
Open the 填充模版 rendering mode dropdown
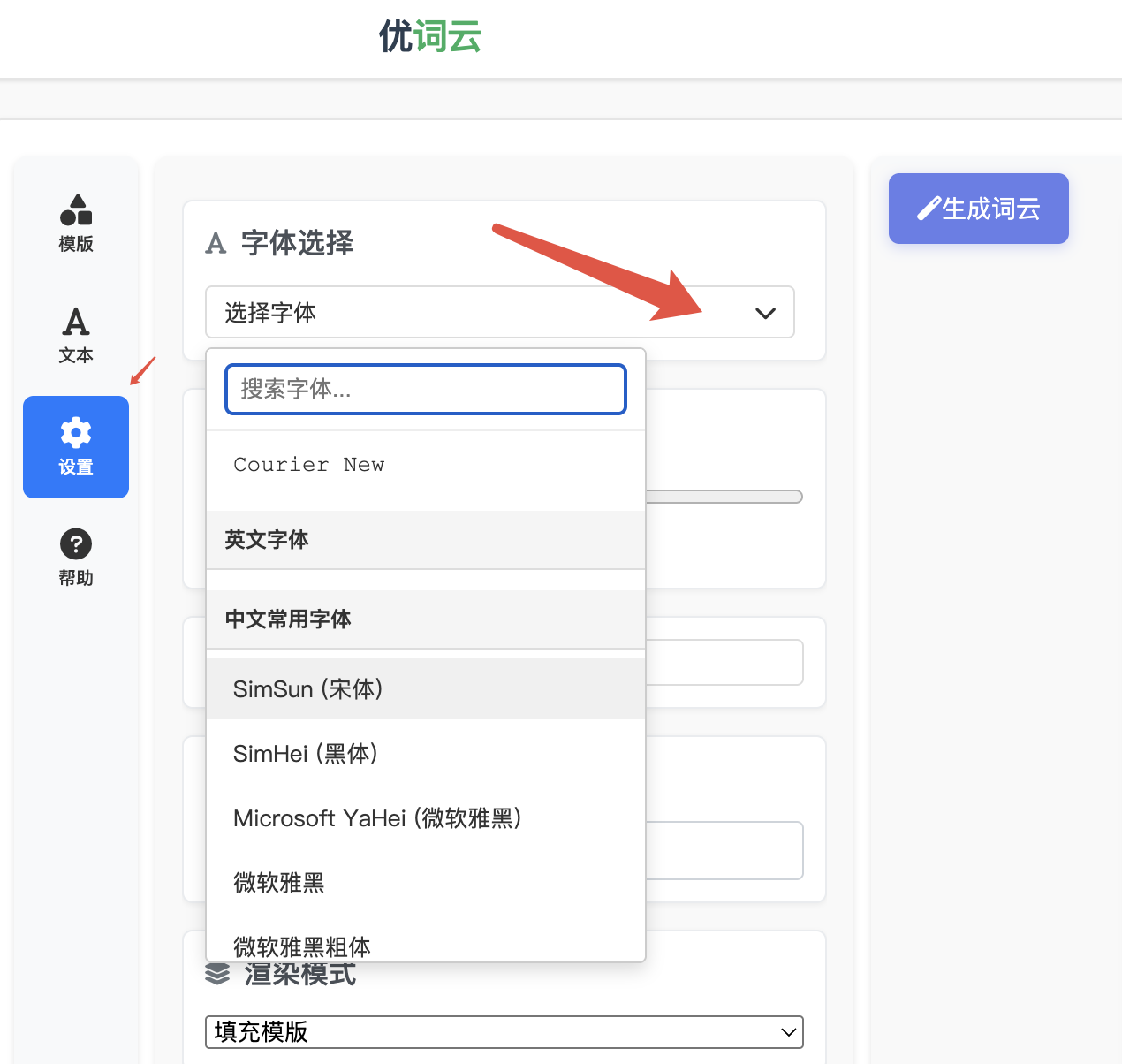pyautogui.click(x=504, y=1031)
